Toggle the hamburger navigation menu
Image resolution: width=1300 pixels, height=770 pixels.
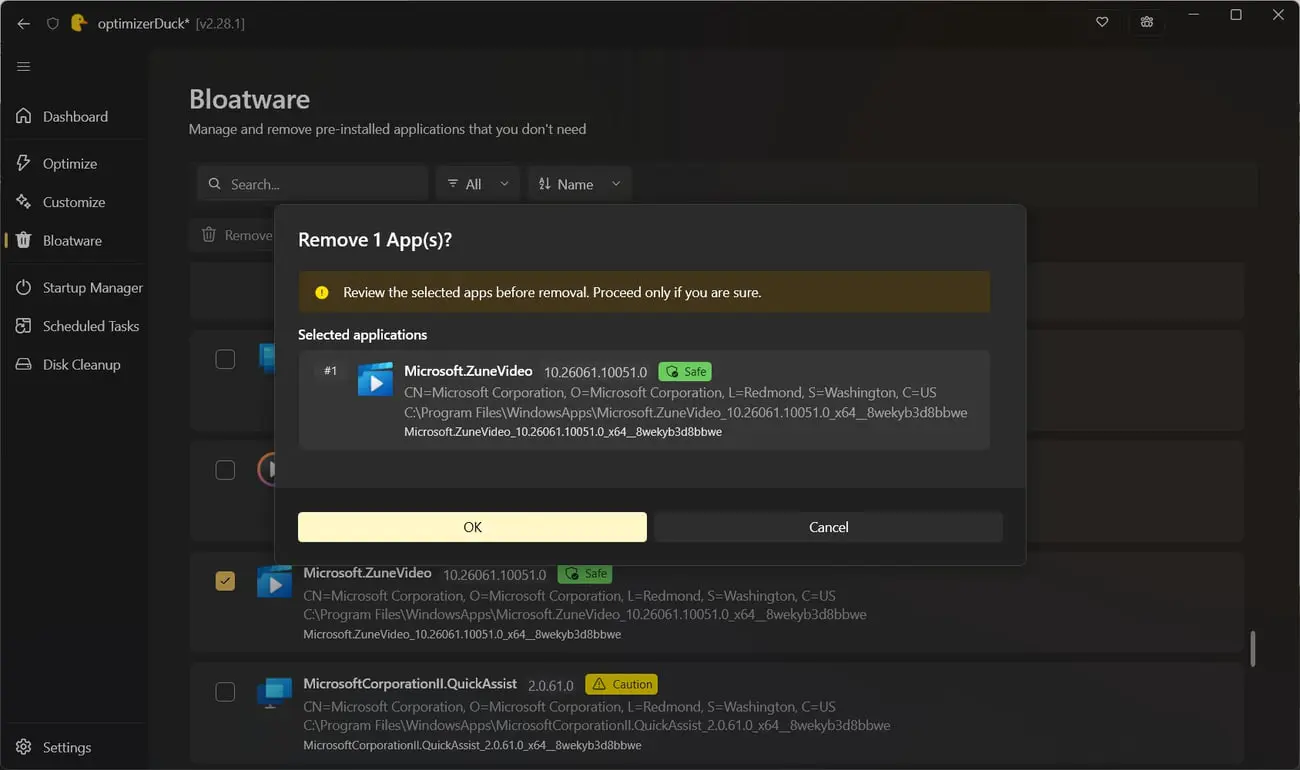24,66
